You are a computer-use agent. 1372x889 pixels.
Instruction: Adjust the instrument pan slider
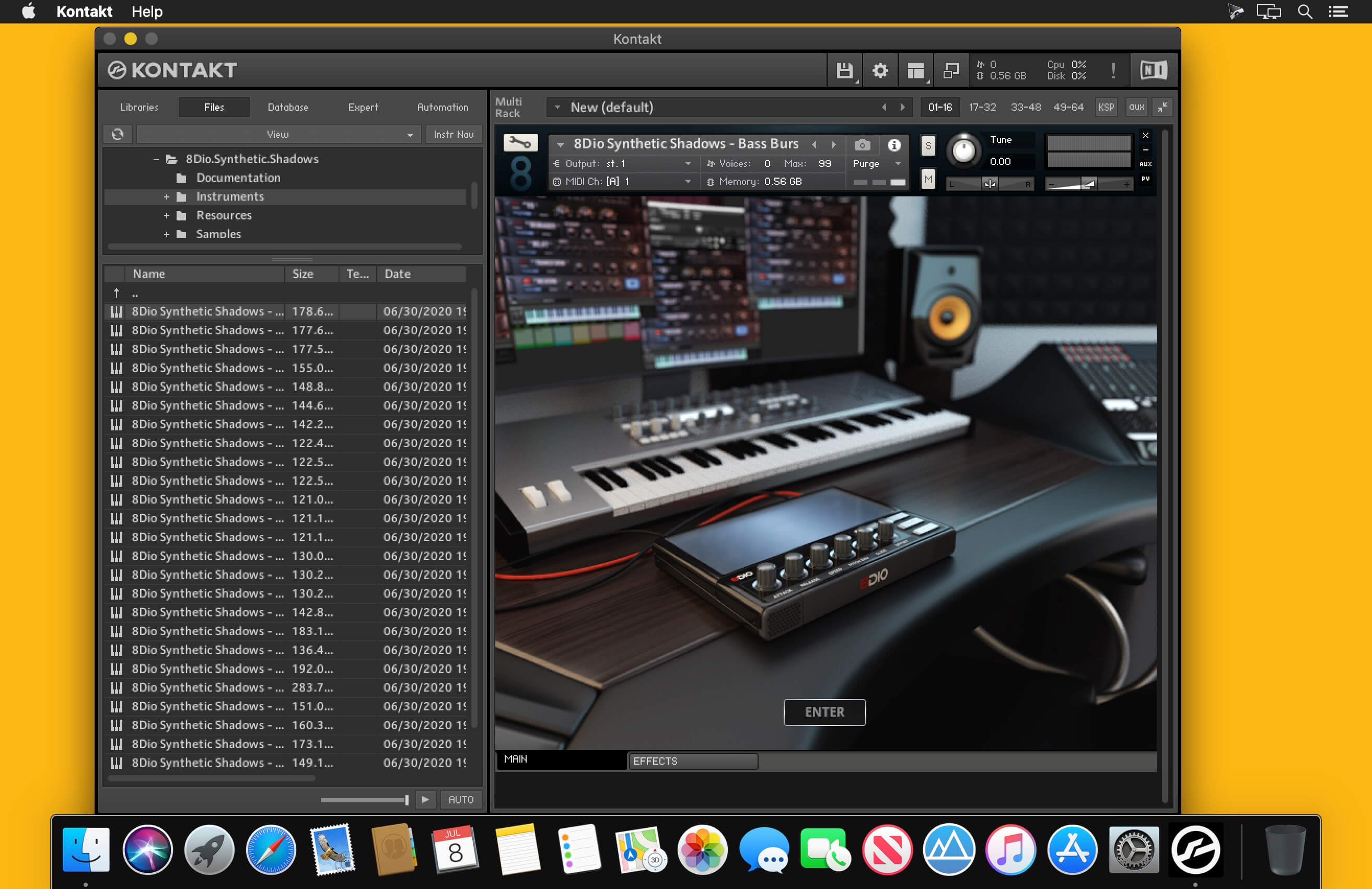pos(990,184)
